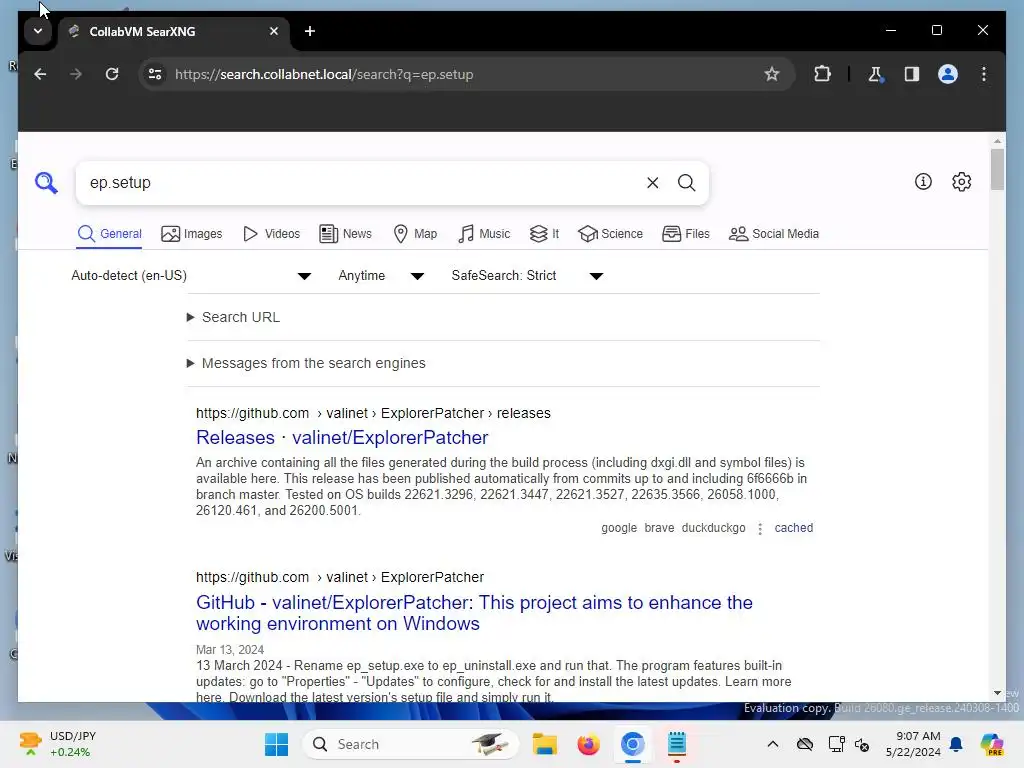Open File Explorer from taskbar

tap(544, 744)
